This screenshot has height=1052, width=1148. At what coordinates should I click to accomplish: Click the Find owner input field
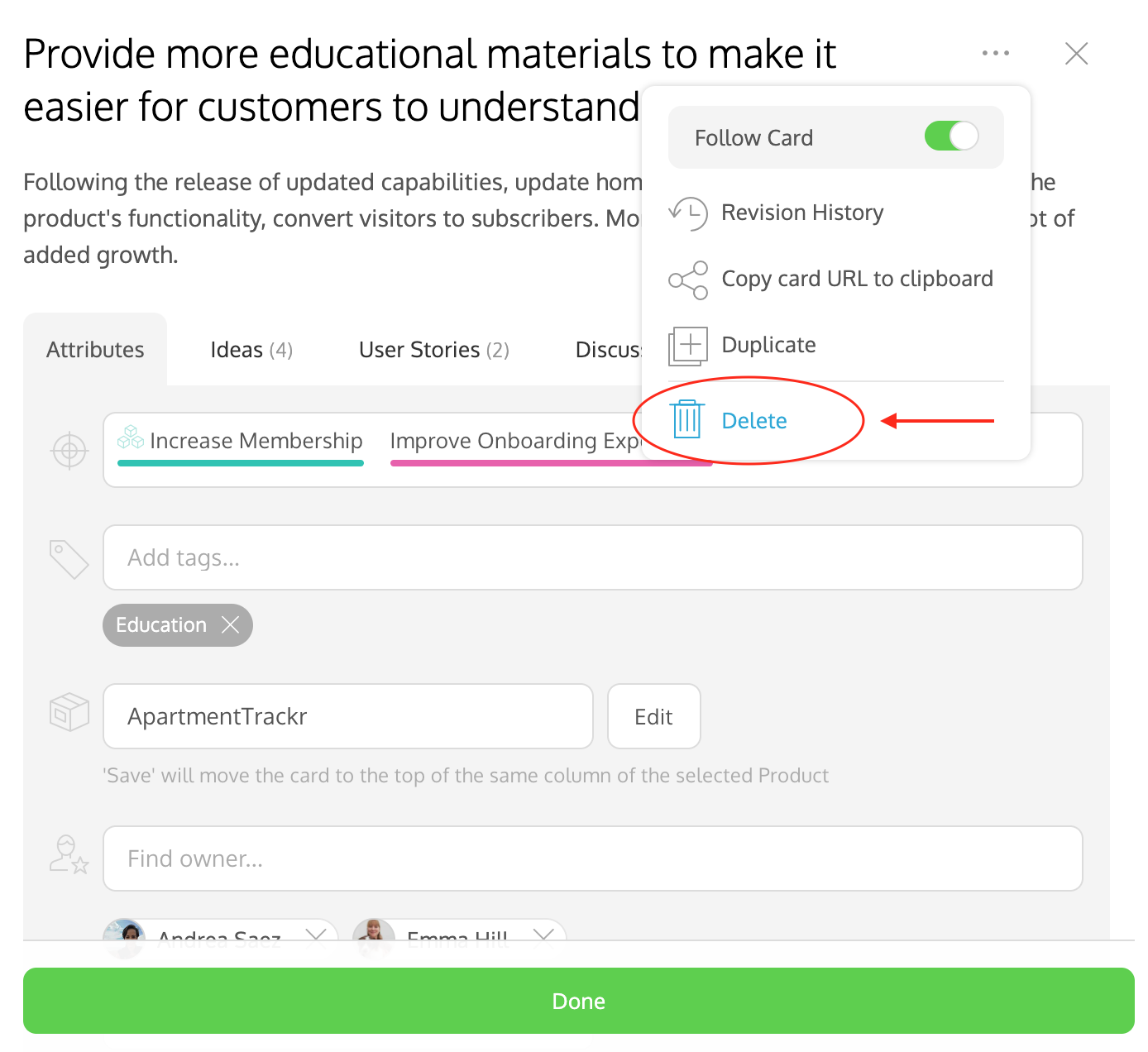click(x=593, y=858)
